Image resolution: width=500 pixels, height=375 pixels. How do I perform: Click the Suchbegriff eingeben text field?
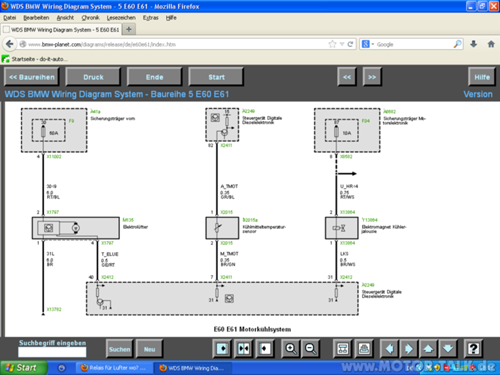click(52, 352)
